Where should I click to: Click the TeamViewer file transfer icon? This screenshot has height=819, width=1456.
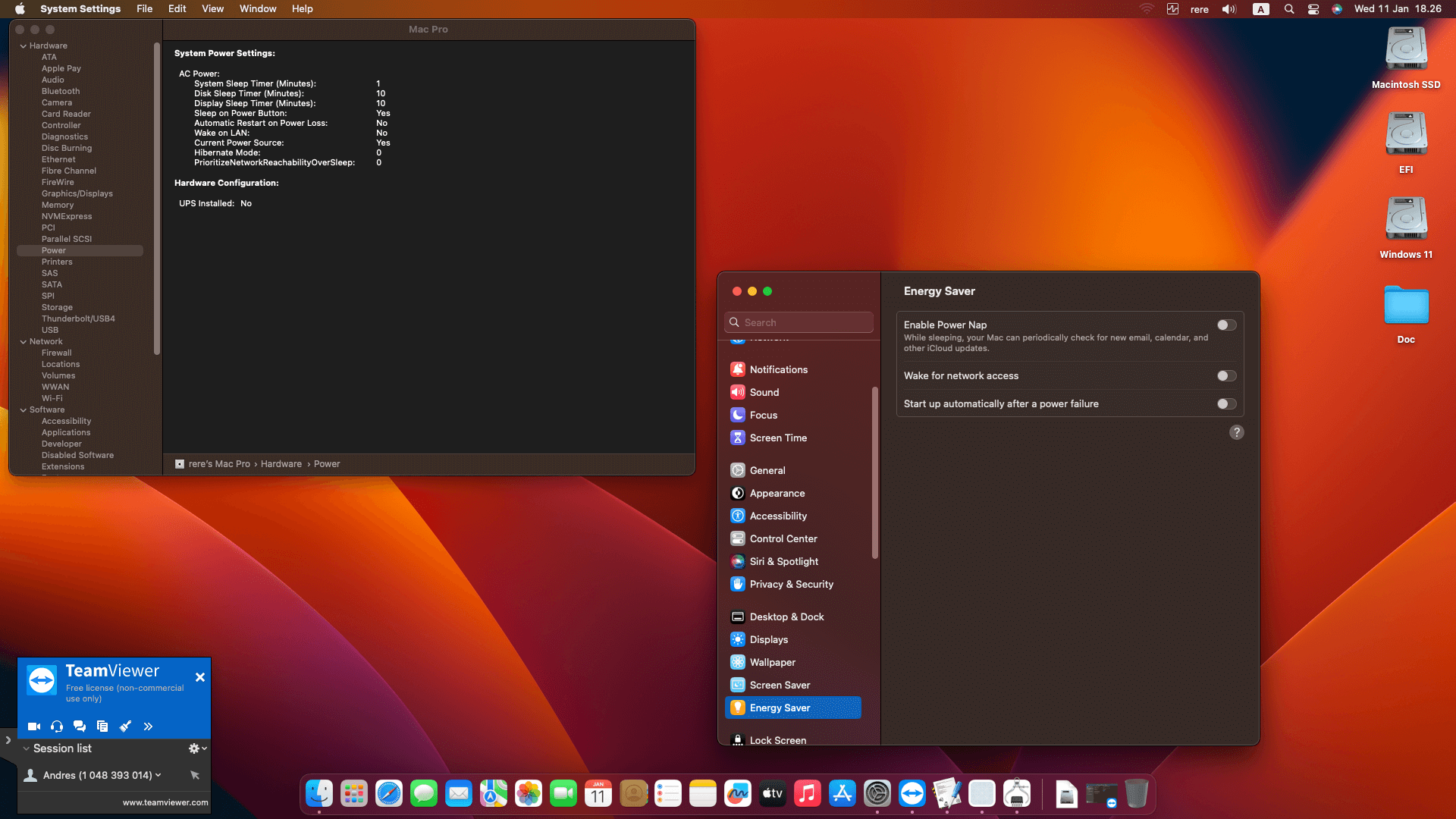tap(102, 726)
